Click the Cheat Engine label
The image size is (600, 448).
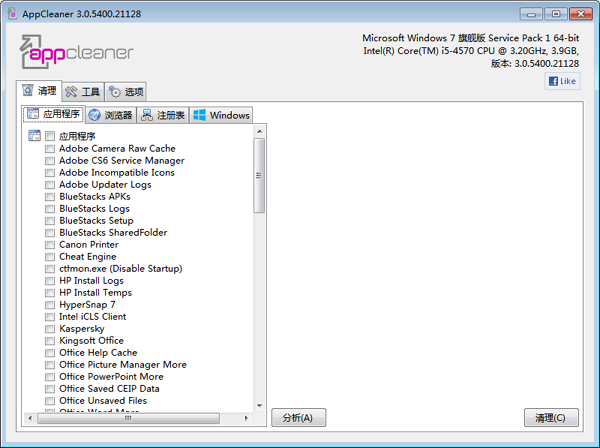(x=88, y=257)
